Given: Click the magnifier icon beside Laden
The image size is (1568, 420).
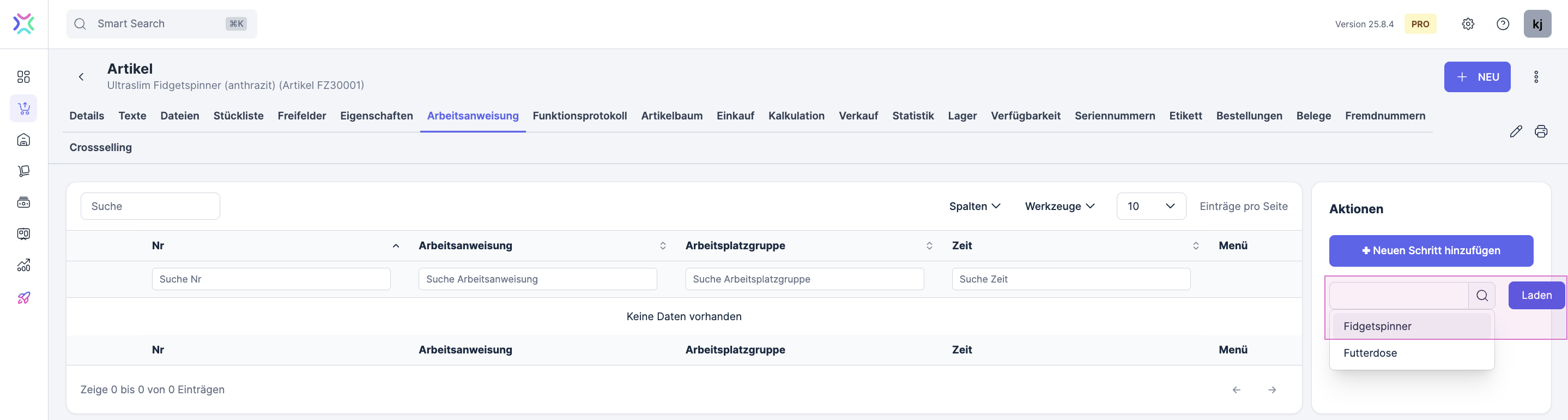Looking at the screenshot, I should pos(1481,296).
